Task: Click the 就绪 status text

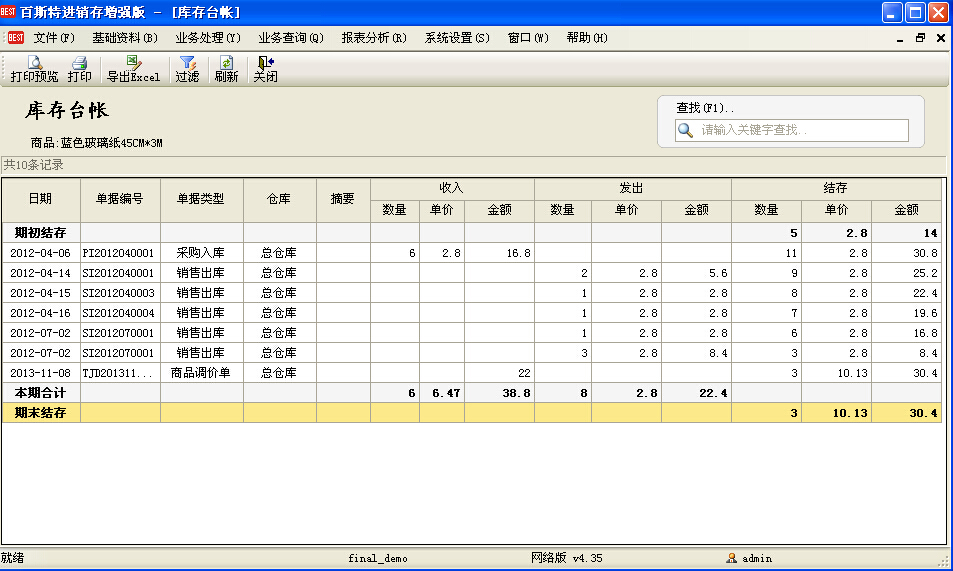Action: (12, 558)
